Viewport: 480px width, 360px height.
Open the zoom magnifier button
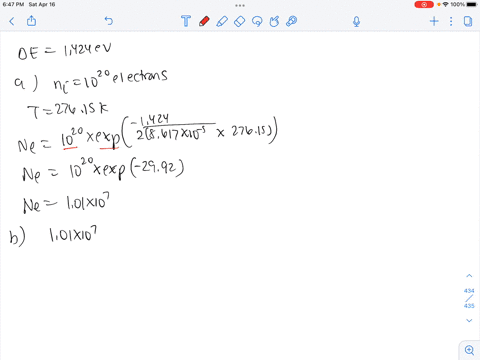469,350
